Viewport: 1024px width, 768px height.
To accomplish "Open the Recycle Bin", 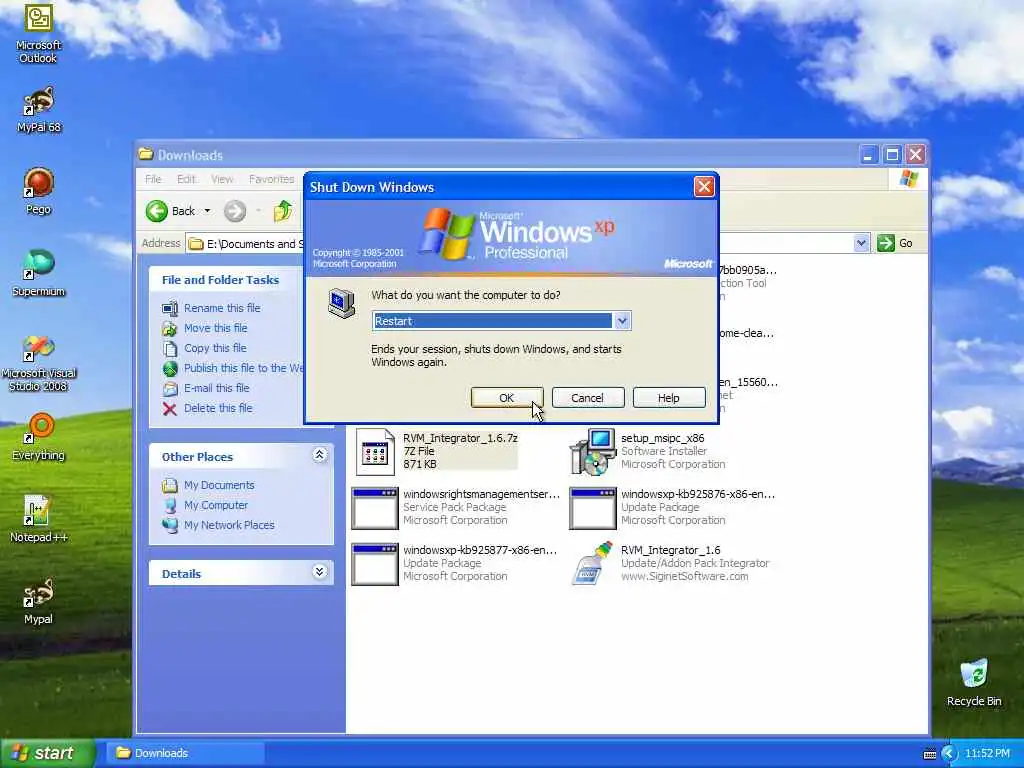I will coord(974,682).
